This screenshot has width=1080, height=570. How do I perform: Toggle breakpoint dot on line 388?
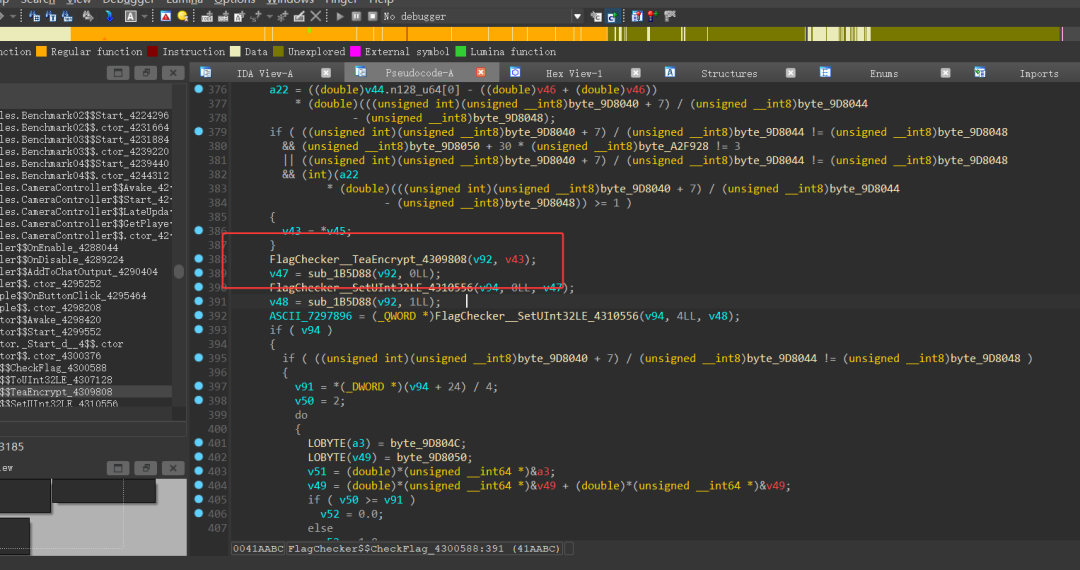pyautogui.click(x=198, y=259)
